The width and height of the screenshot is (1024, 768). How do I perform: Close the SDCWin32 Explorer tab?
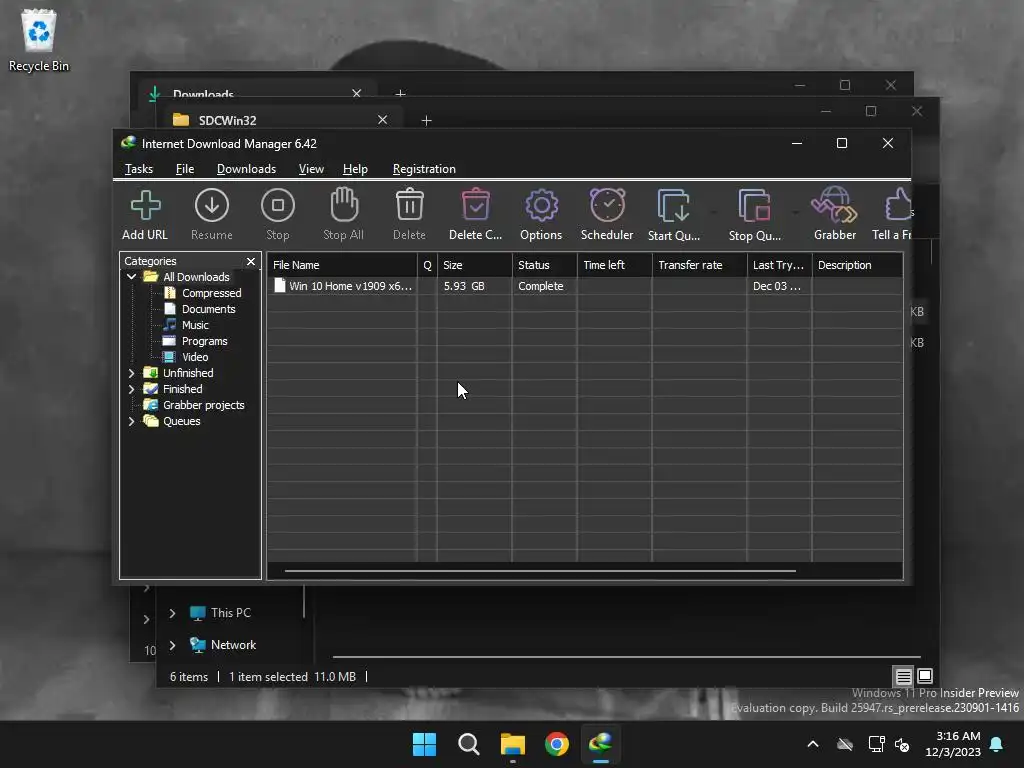pos(383,120)
